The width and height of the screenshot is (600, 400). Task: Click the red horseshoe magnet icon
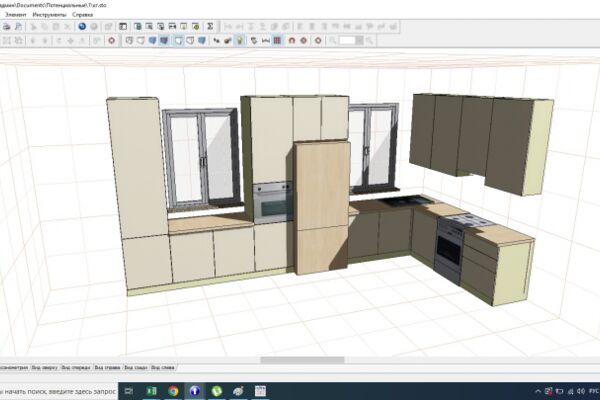tap(292, 40)
